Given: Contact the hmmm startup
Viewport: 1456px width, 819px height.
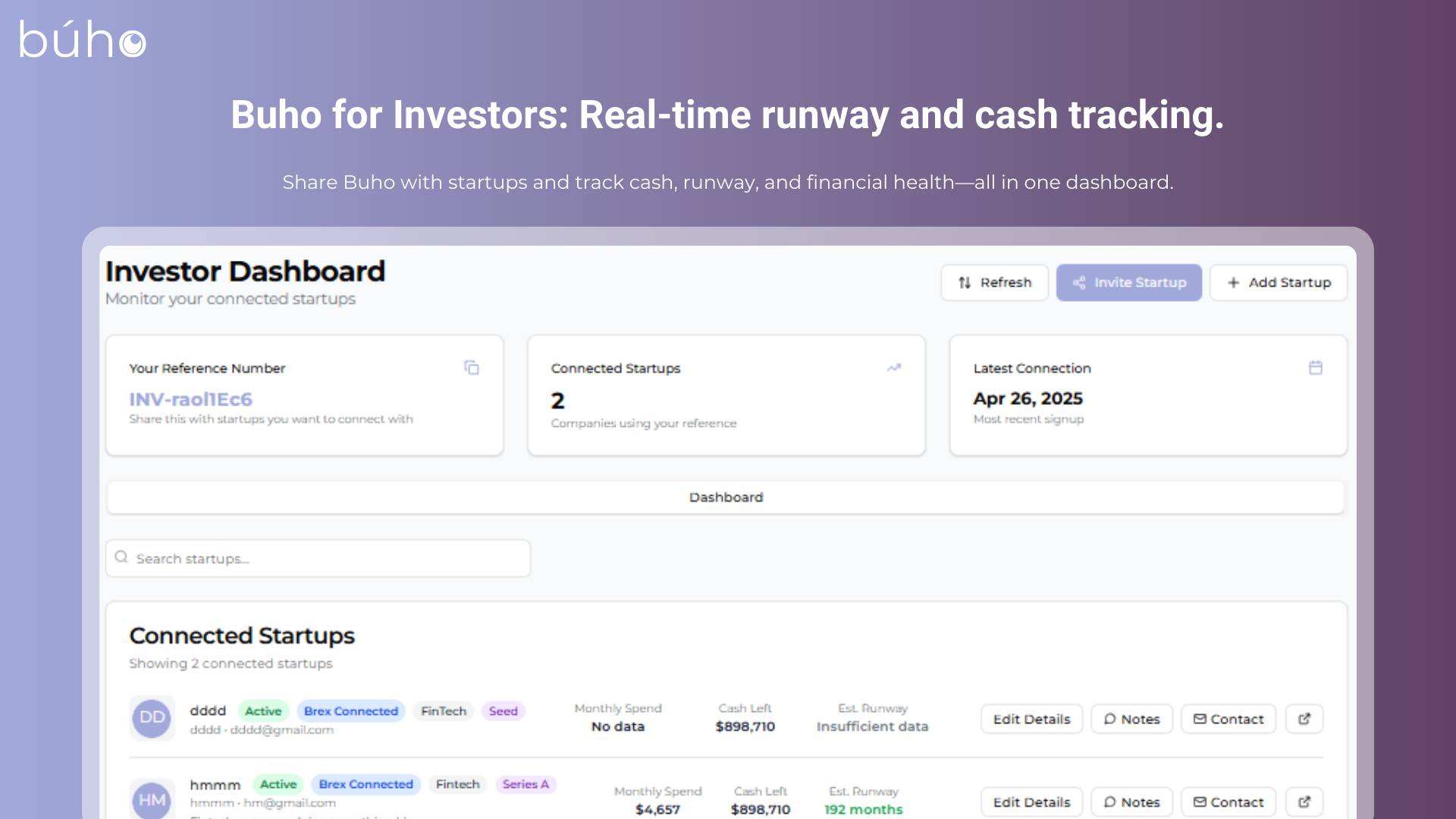Looking at the screenshot, I should tap(1228, 802).
